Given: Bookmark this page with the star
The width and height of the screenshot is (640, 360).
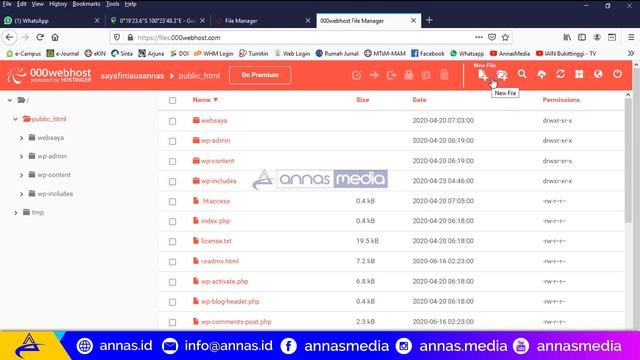Looking at the screenshot, I should coord(505,37).
